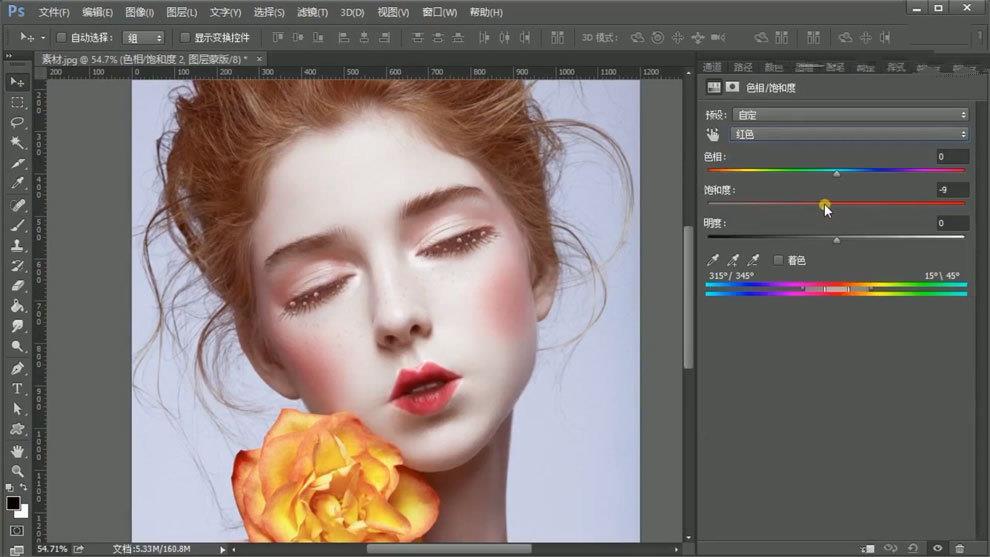
Task: Click the reset adjustment icon
Action: point(912,548)
